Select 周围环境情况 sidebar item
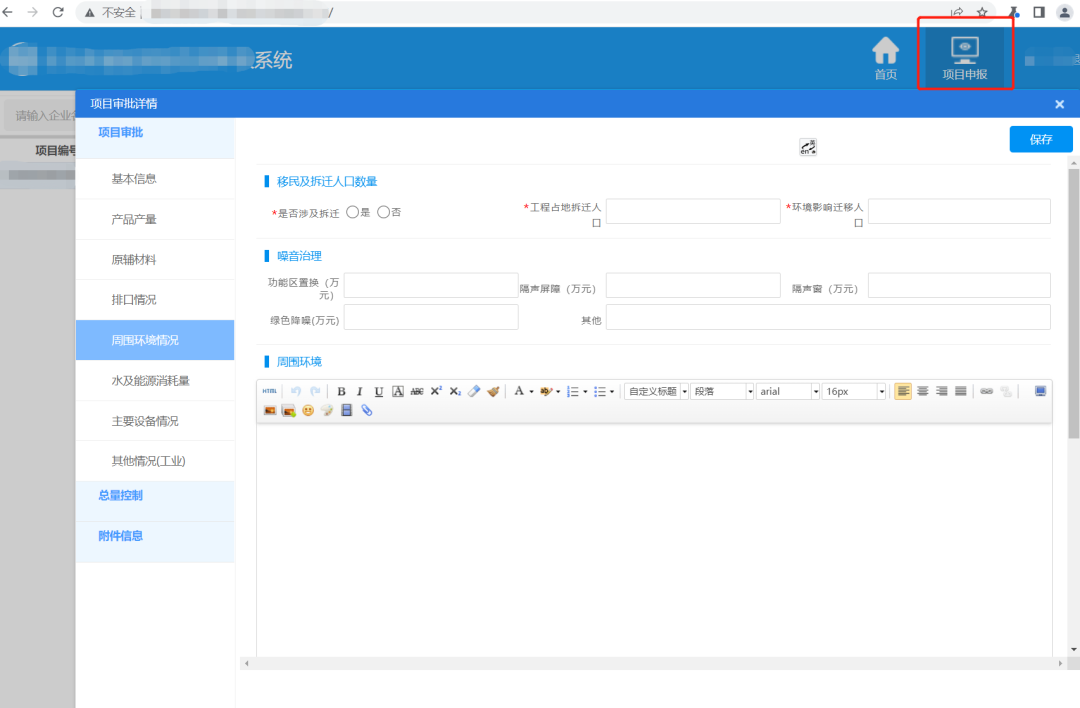The width and height of the screenshot is (1080, 708). tap(155, 340)
